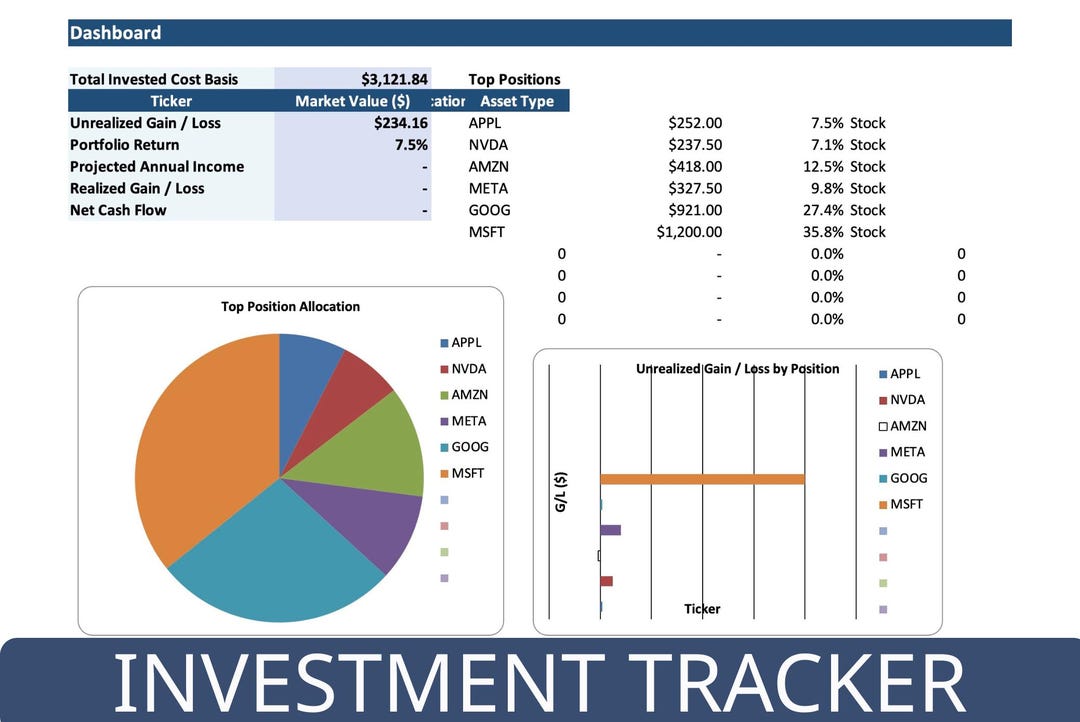The width and height of the screenshot is (1080, 722).
Task: Click the META ticker cell in Top Positions table
Action: coord(488,189)
